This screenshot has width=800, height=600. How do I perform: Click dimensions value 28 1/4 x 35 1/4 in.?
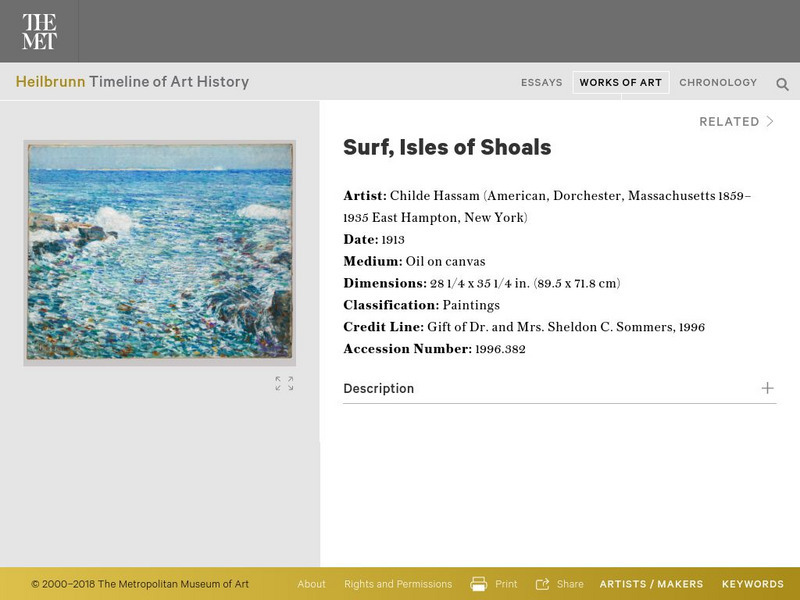coord(480,284)
